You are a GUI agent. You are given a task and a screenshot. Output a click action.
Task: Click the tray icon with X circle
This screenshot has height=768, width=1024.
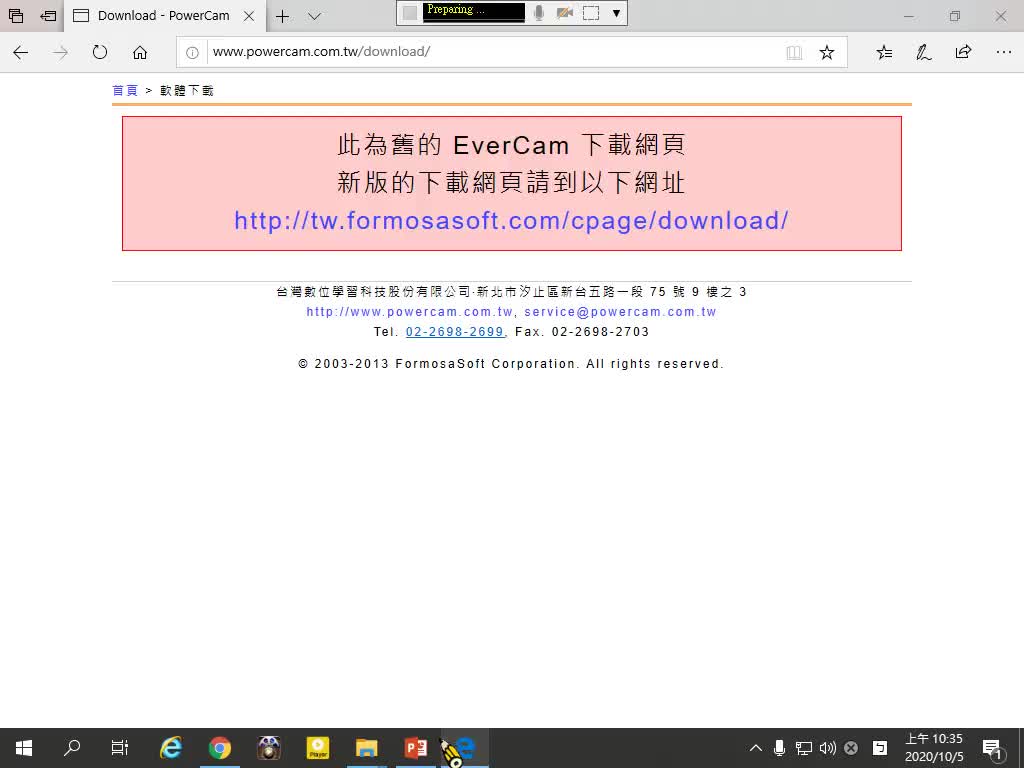pos(851,748)
